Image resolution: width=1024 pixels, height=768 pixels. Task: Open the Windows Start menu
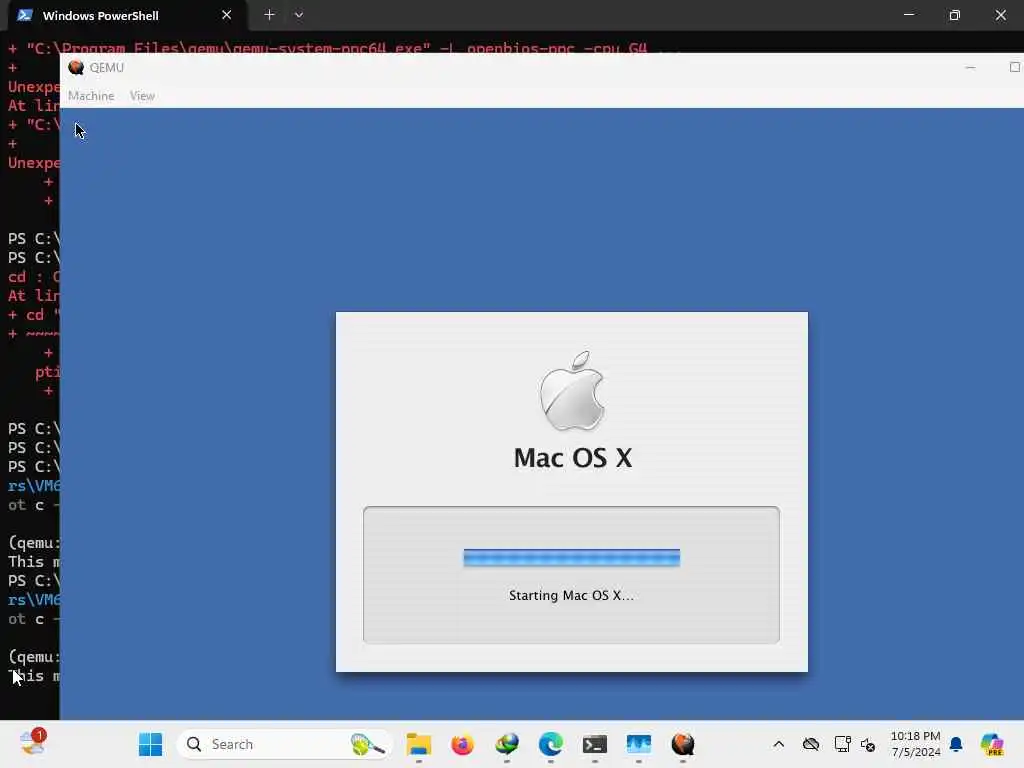click(x=150, y=744)
